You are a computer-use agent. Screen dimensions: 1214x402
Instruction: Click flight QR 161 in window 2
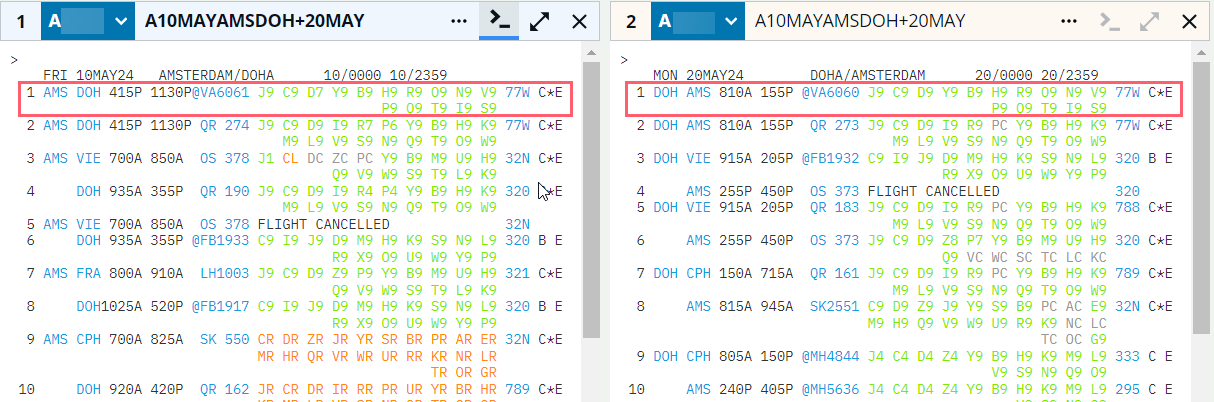(x=834, y=273)
